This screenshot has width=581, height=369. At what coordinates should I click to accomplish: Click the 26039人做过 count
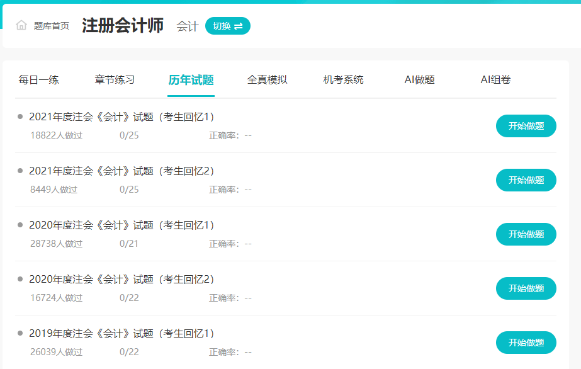(56, 352)
